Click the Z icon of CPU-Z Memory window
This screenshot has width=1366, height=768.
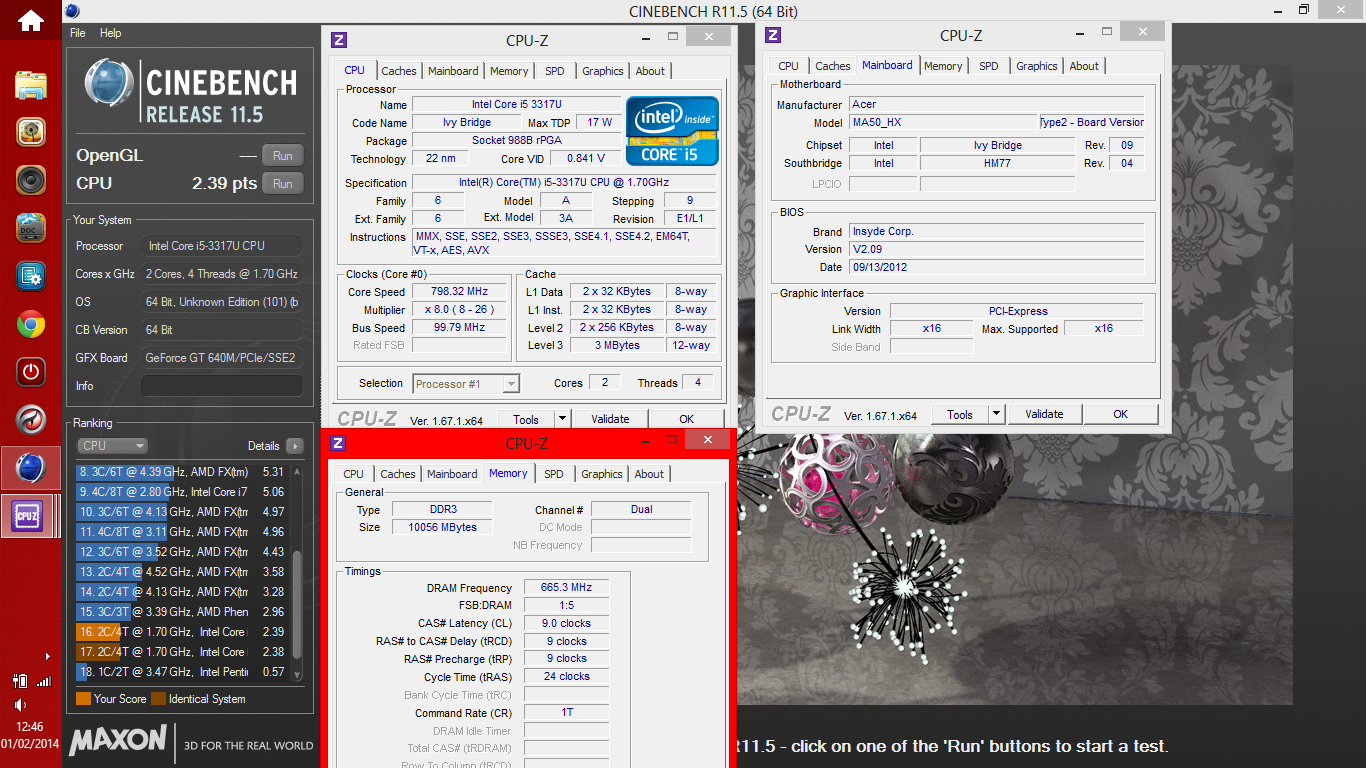point(338,443)
